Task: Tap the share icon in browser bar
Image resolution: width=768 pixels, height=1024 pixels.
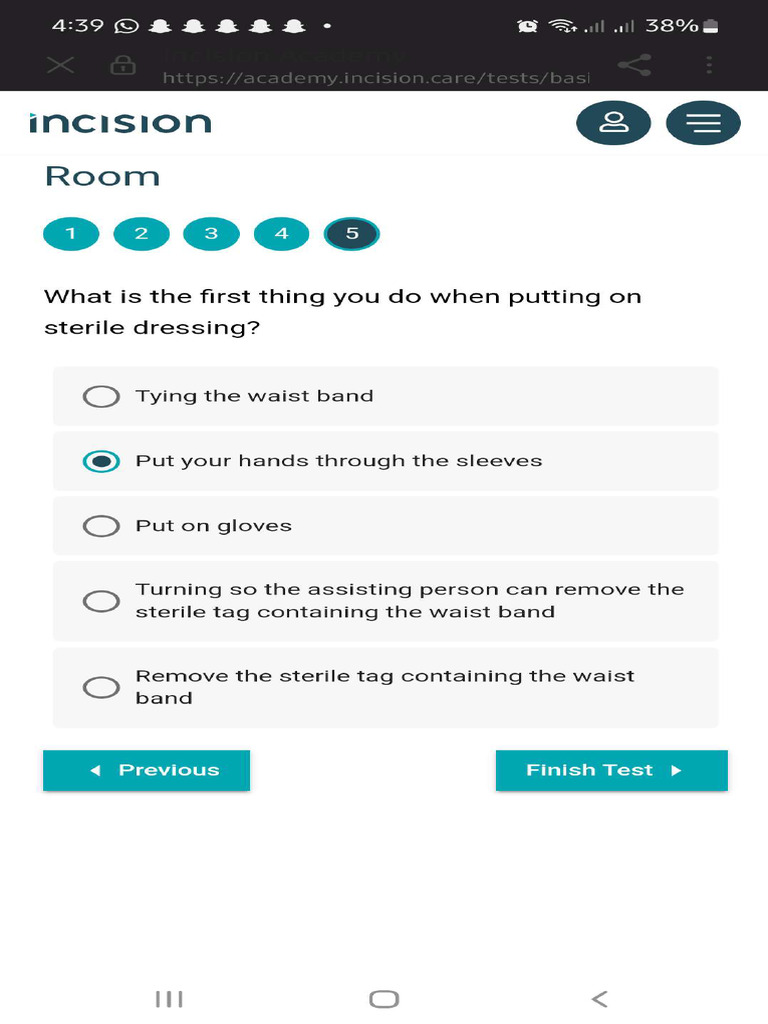Action: (634, 65)
